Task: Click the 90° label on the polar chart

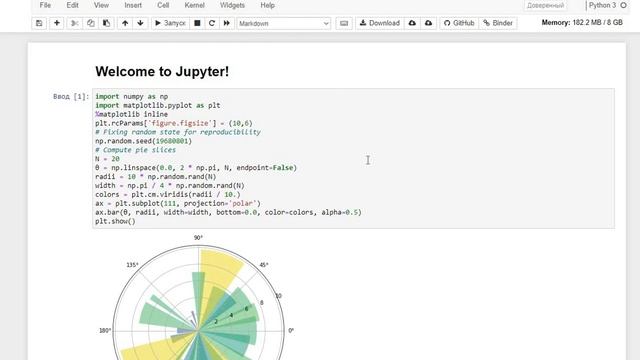Action: pos(198,238)
